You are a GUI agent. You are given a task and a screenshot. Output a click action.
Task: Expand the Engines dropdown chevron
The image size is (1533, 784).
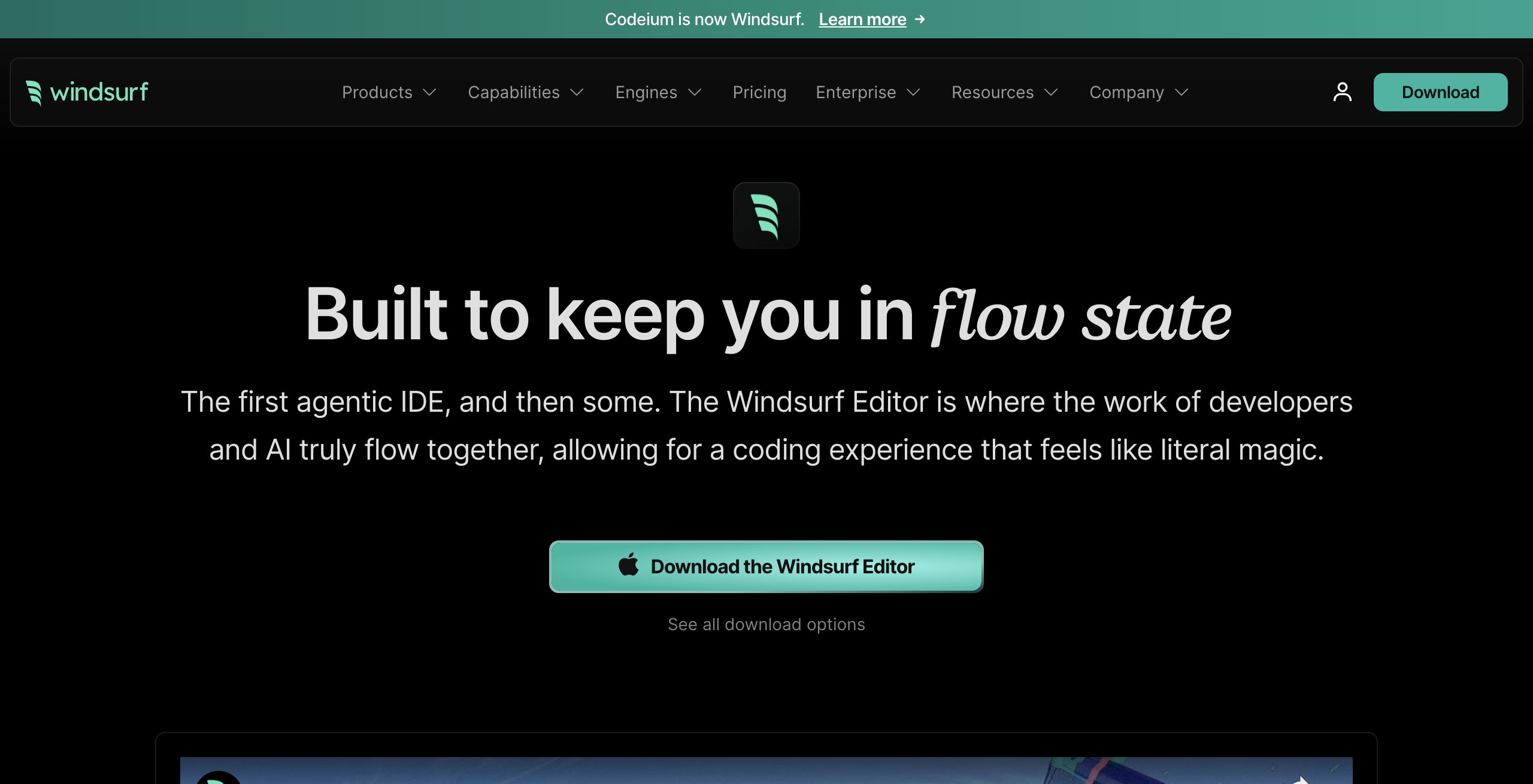[695, 93]
